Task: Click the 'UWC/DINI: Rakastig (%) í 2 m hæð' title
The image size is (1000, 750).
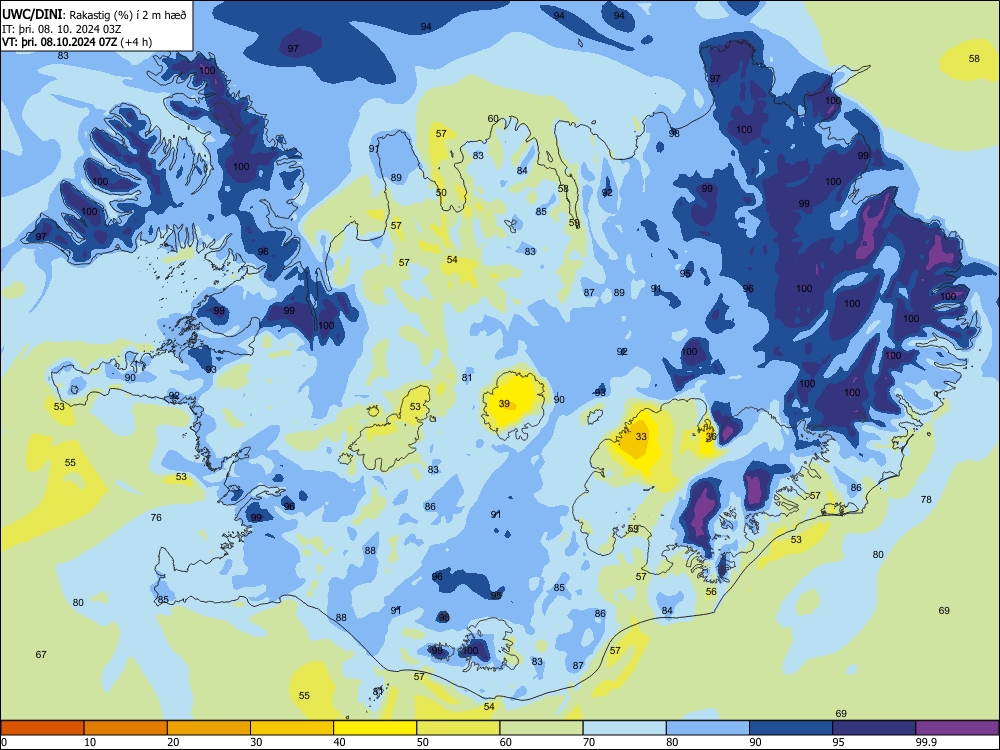Action: (x=94, y=15)
